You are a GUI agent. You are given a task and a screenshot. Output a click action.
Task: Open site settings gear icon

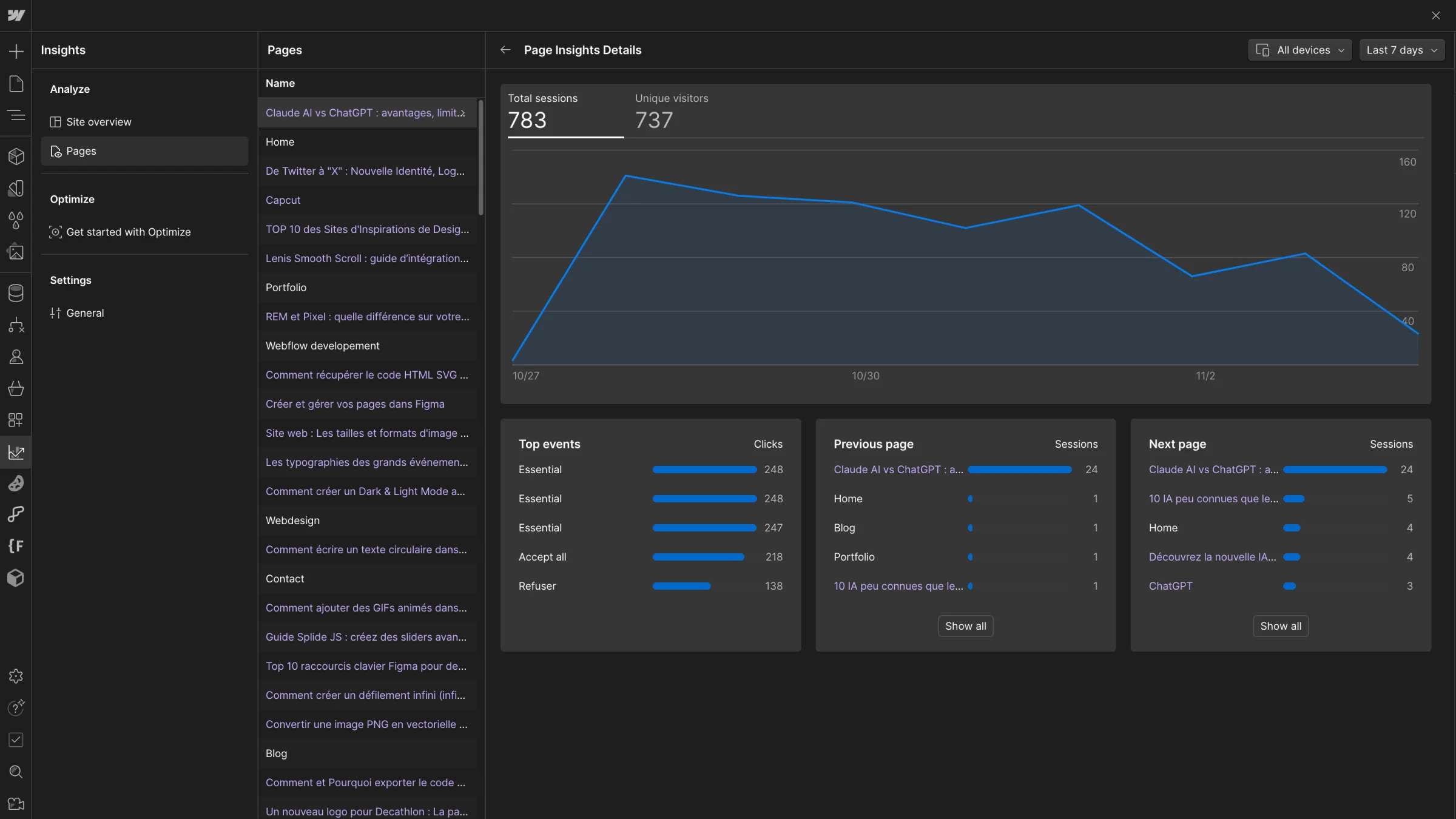click(x=16, y=676)
